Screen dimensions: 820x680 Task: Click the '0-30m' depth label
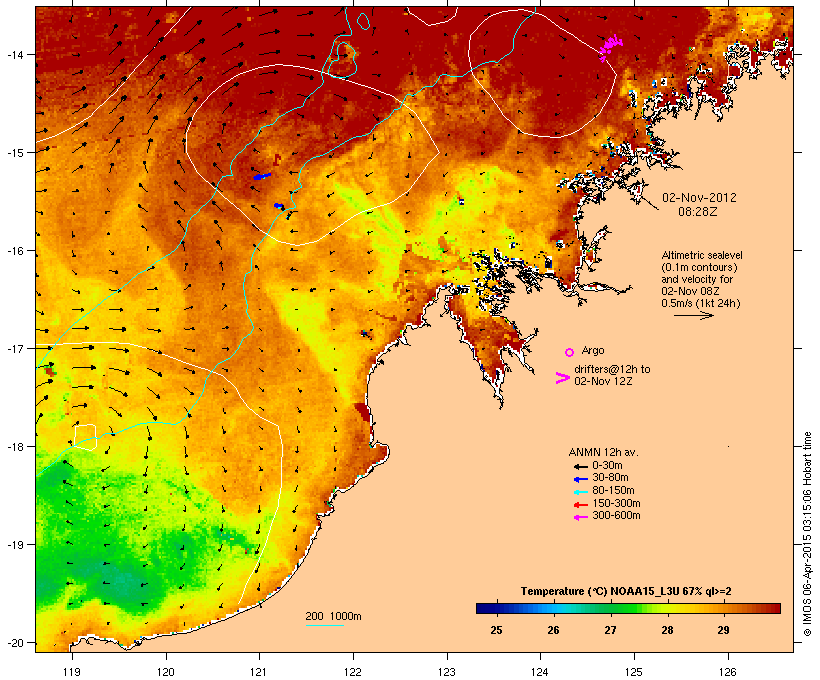(x=607, y=466)
